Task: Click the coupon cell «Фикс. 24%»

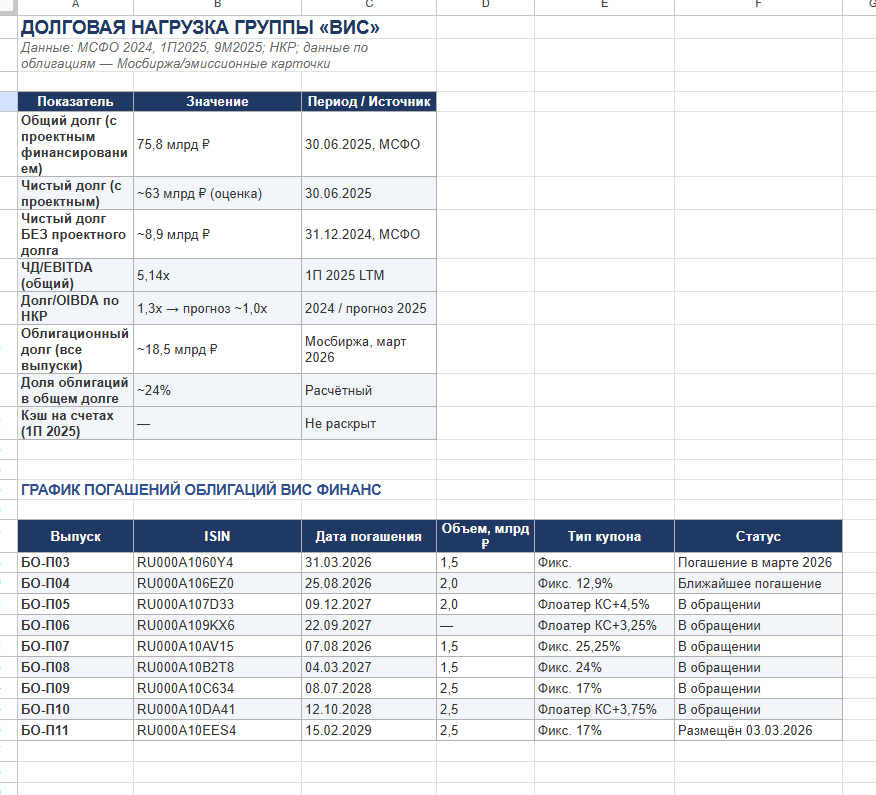Action: 604,667
